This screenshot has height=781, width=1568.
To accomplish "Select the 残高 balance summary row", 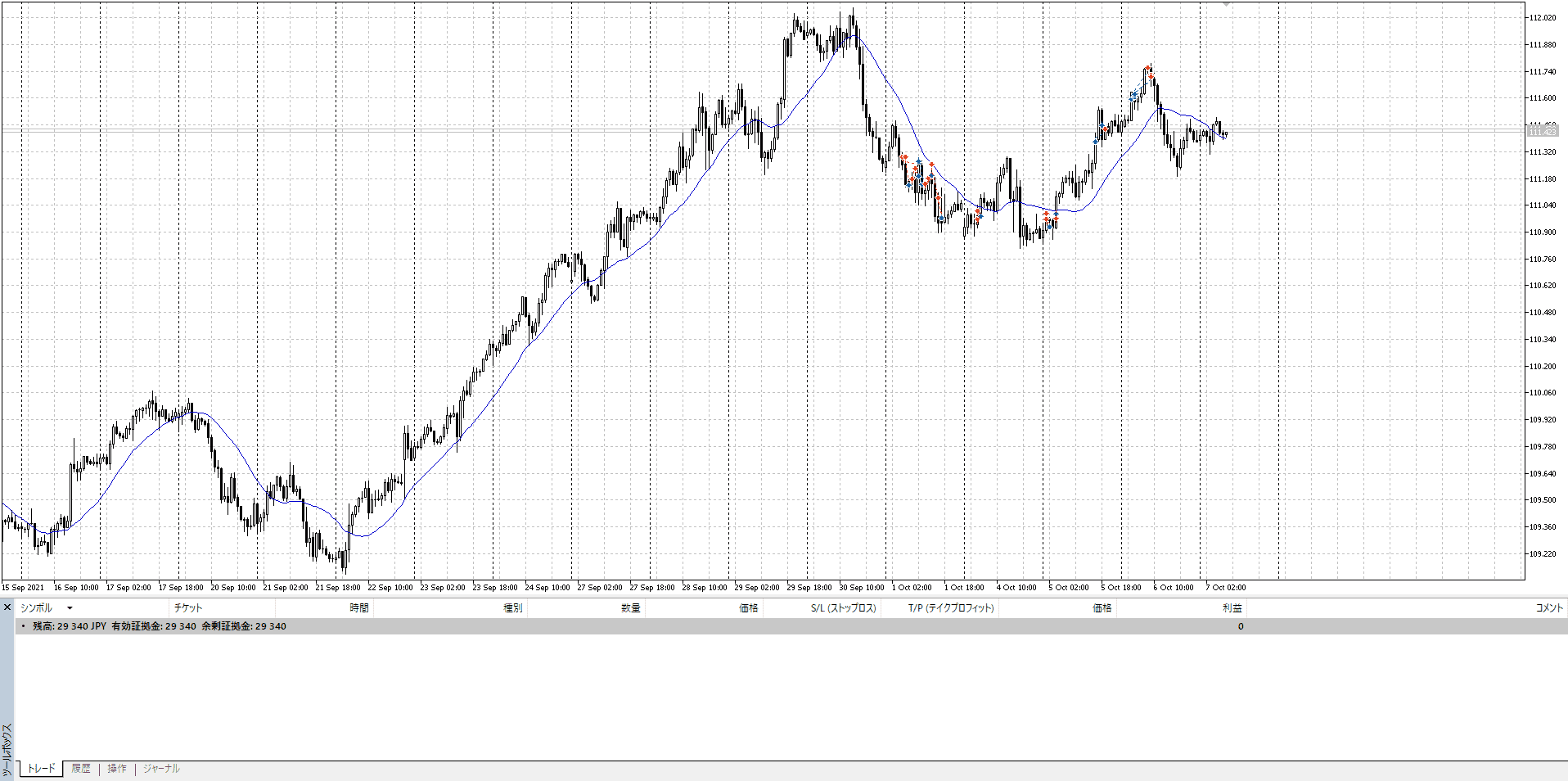I will [160, 626].
